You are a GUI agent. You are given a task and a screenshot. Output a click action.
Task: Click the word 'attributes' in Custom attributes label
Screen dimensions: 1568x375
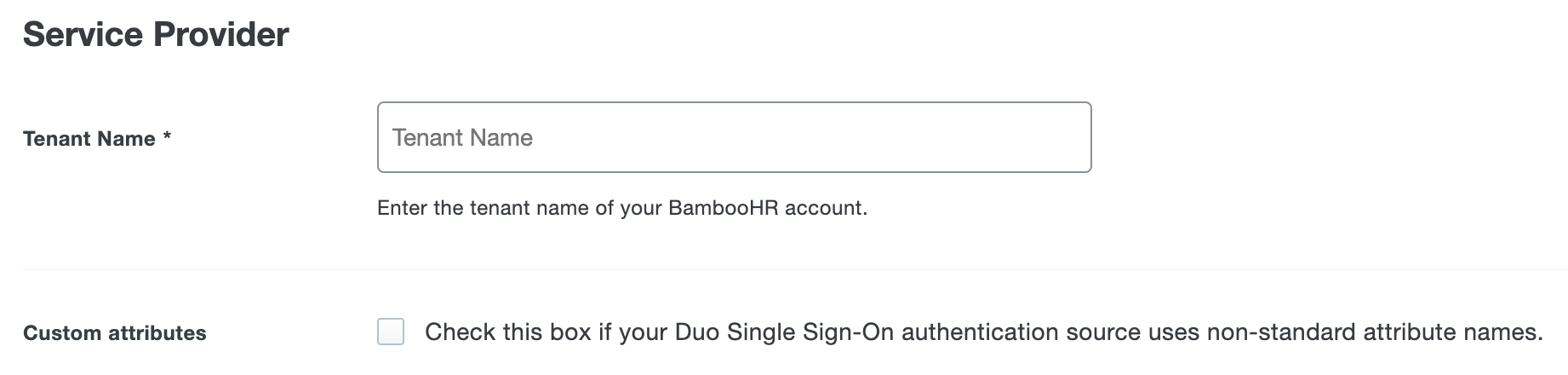click(157, 333)
